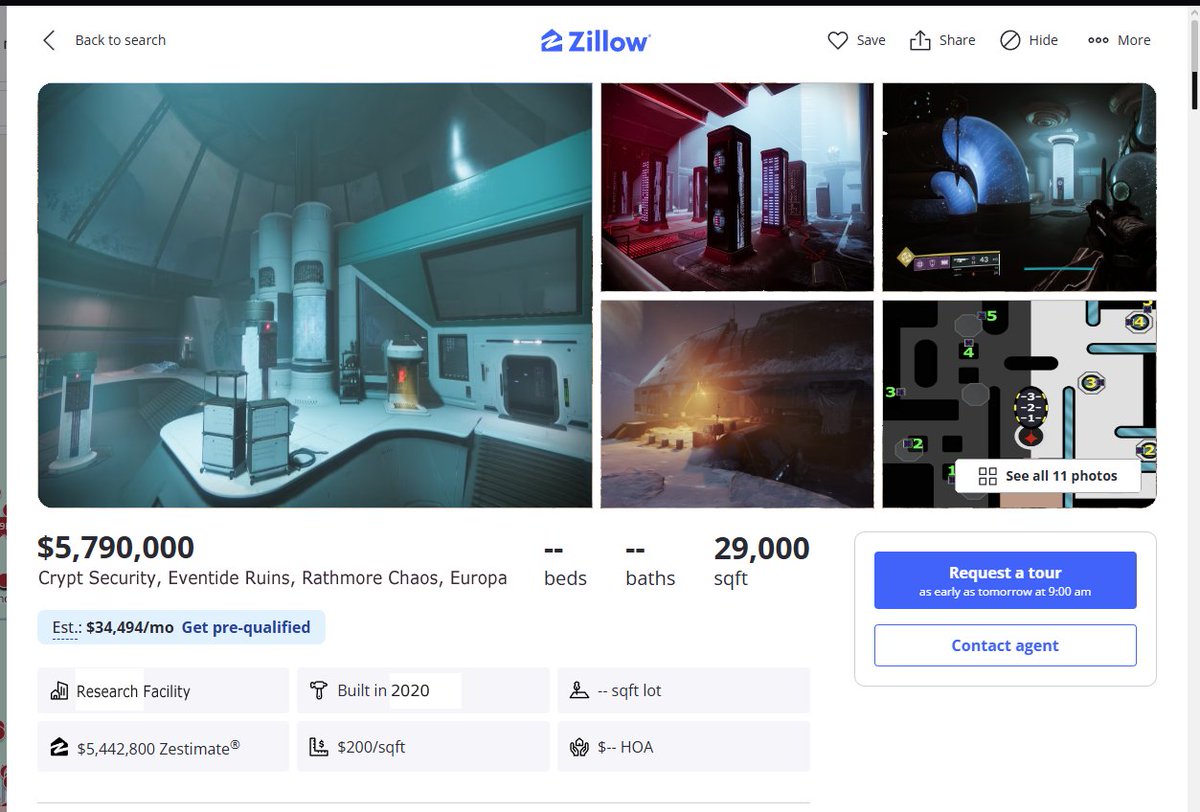Open the numbered floor map photo

click(1019, 404)
